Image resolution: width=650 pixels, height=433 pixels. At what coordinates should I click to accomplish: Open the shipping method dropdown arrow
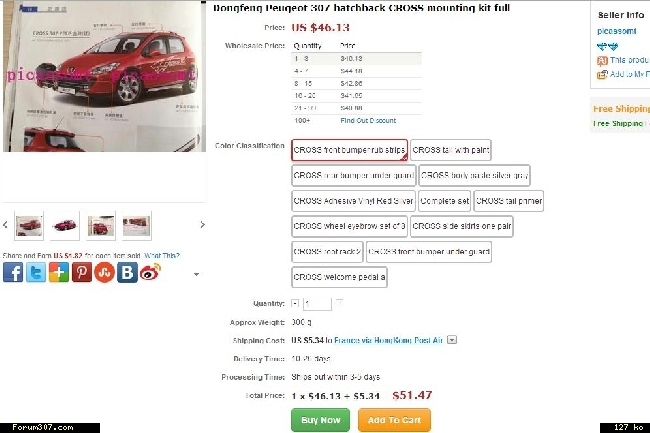[x=452, y=340]
